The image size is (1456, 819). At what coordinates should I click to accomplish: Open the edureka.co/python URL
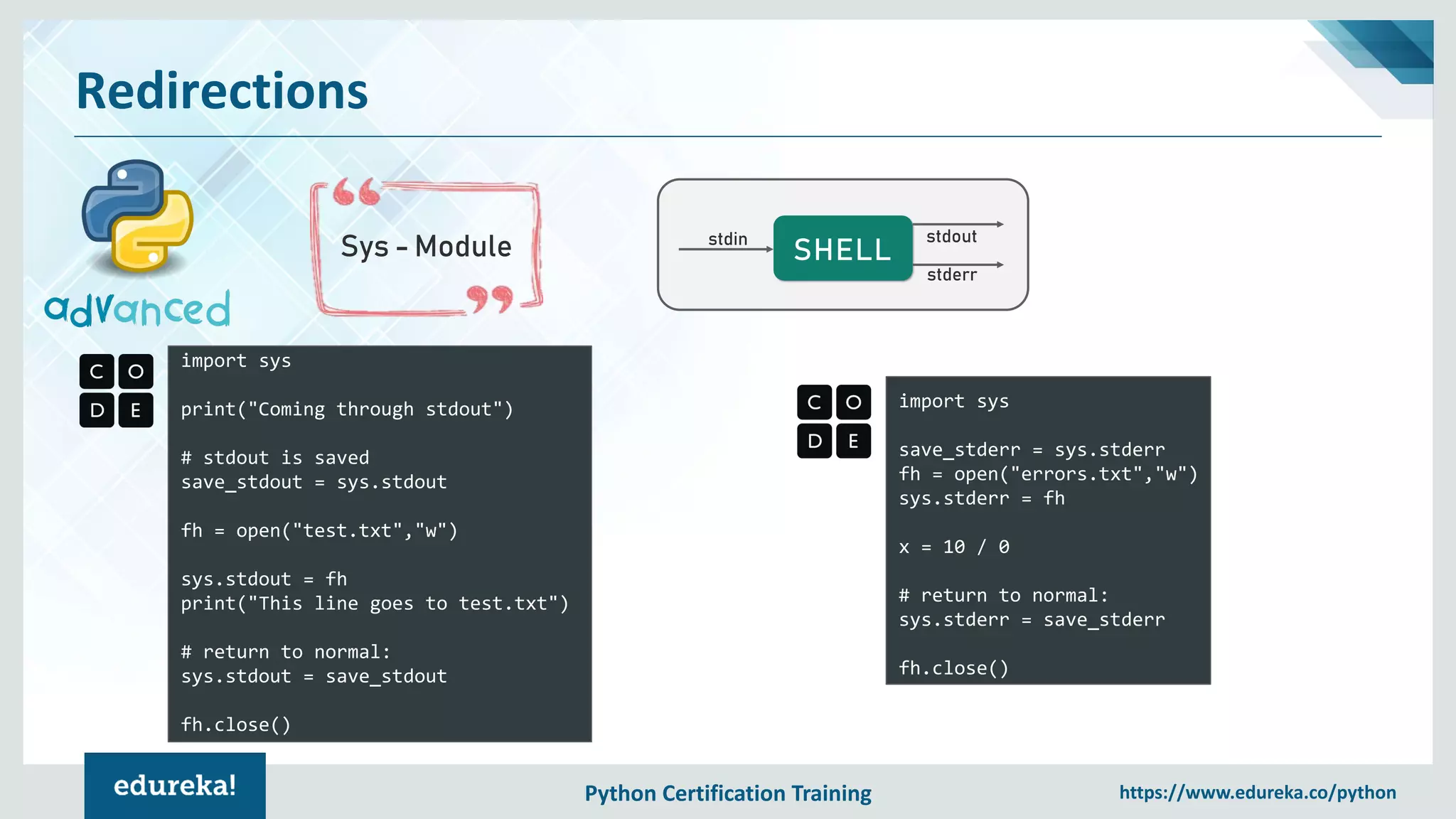pos(1258,793)
